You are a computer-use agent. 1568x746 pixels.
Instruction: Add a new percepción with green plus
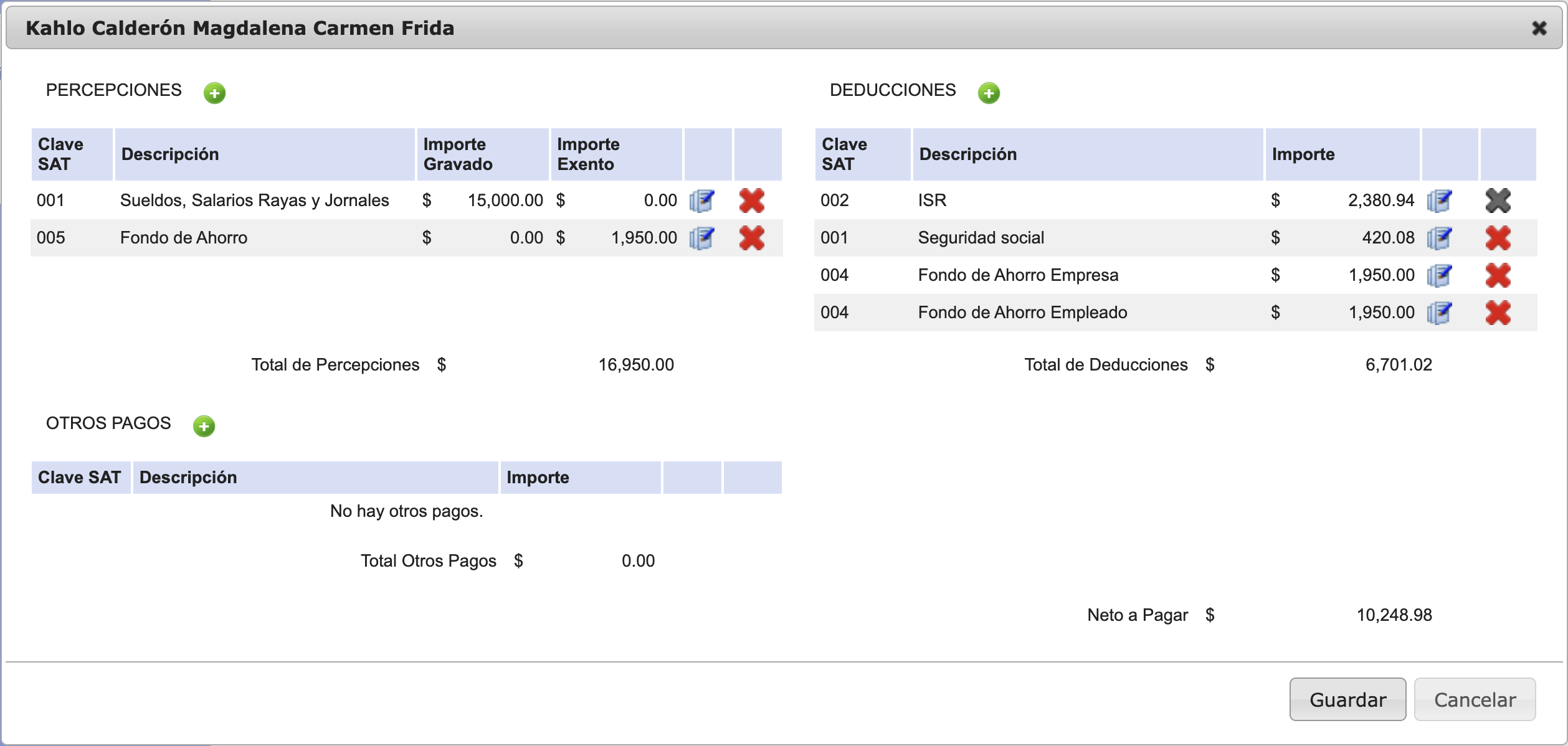point(214,93)
